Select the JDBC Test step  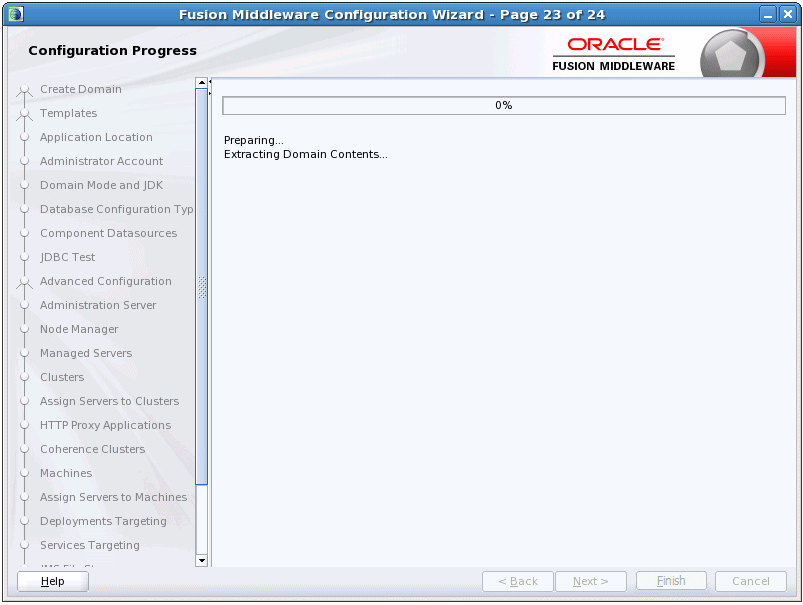tap(68, 257)
